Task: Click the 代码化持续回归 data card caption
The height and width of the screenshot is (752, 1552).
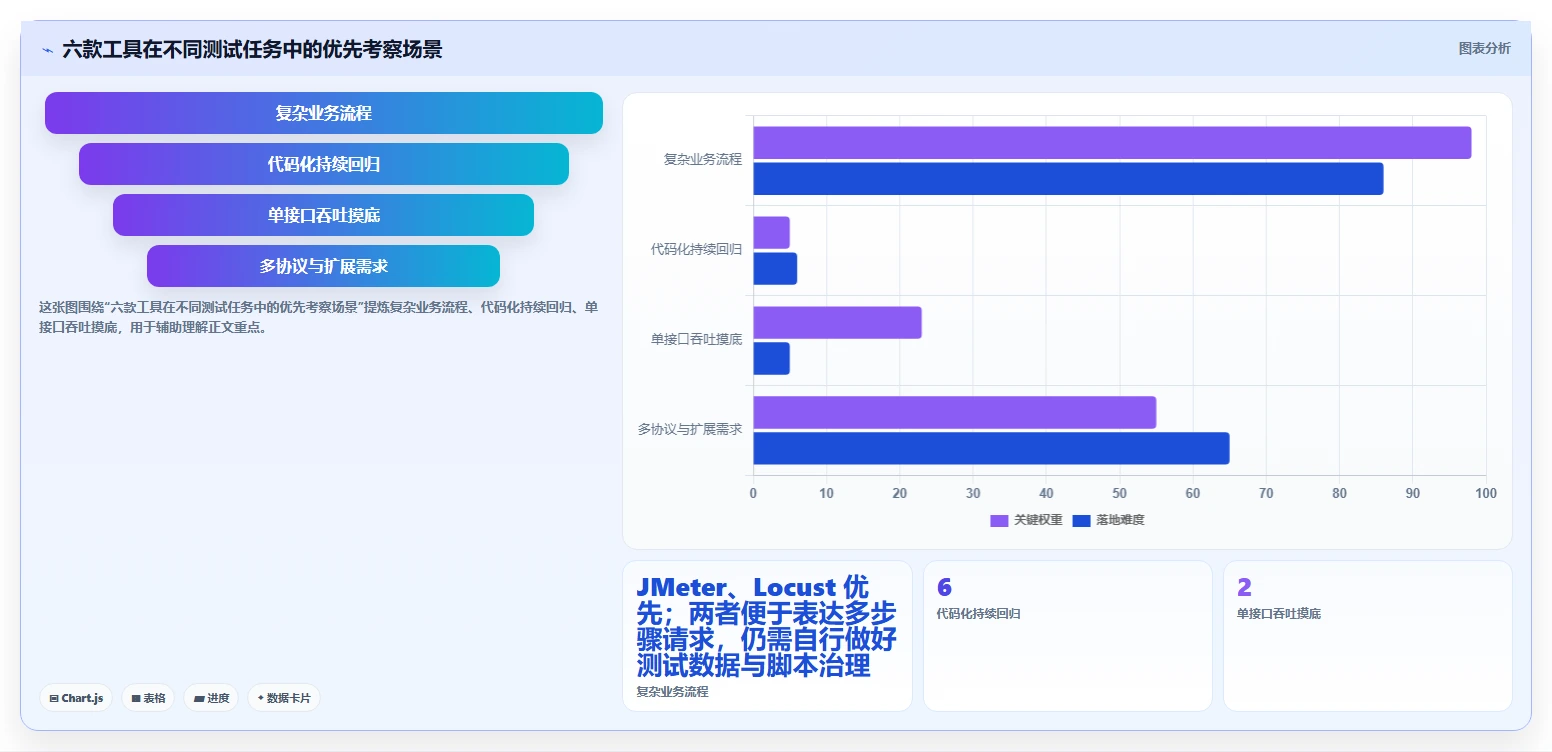Action: [978, 613]
